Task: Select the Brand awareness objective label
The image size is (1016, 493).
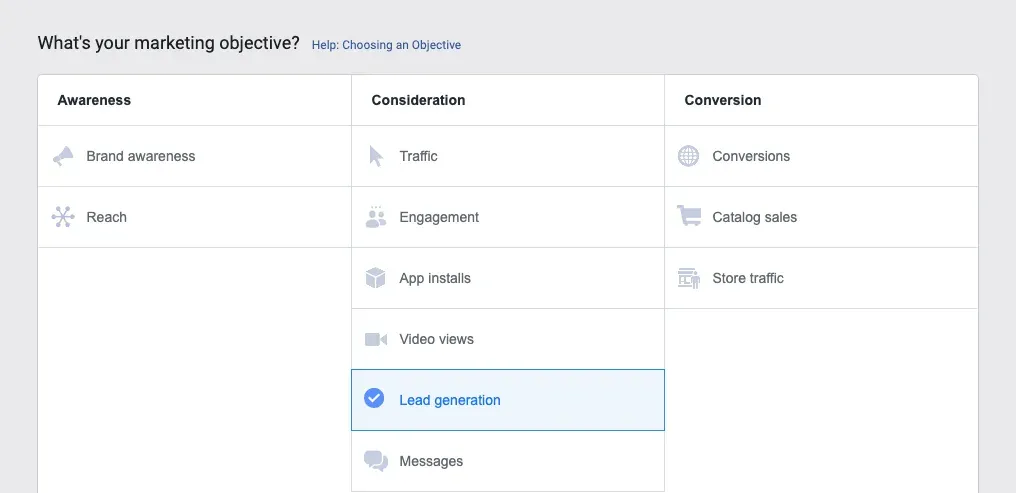Action: click(x=141, y=156)
